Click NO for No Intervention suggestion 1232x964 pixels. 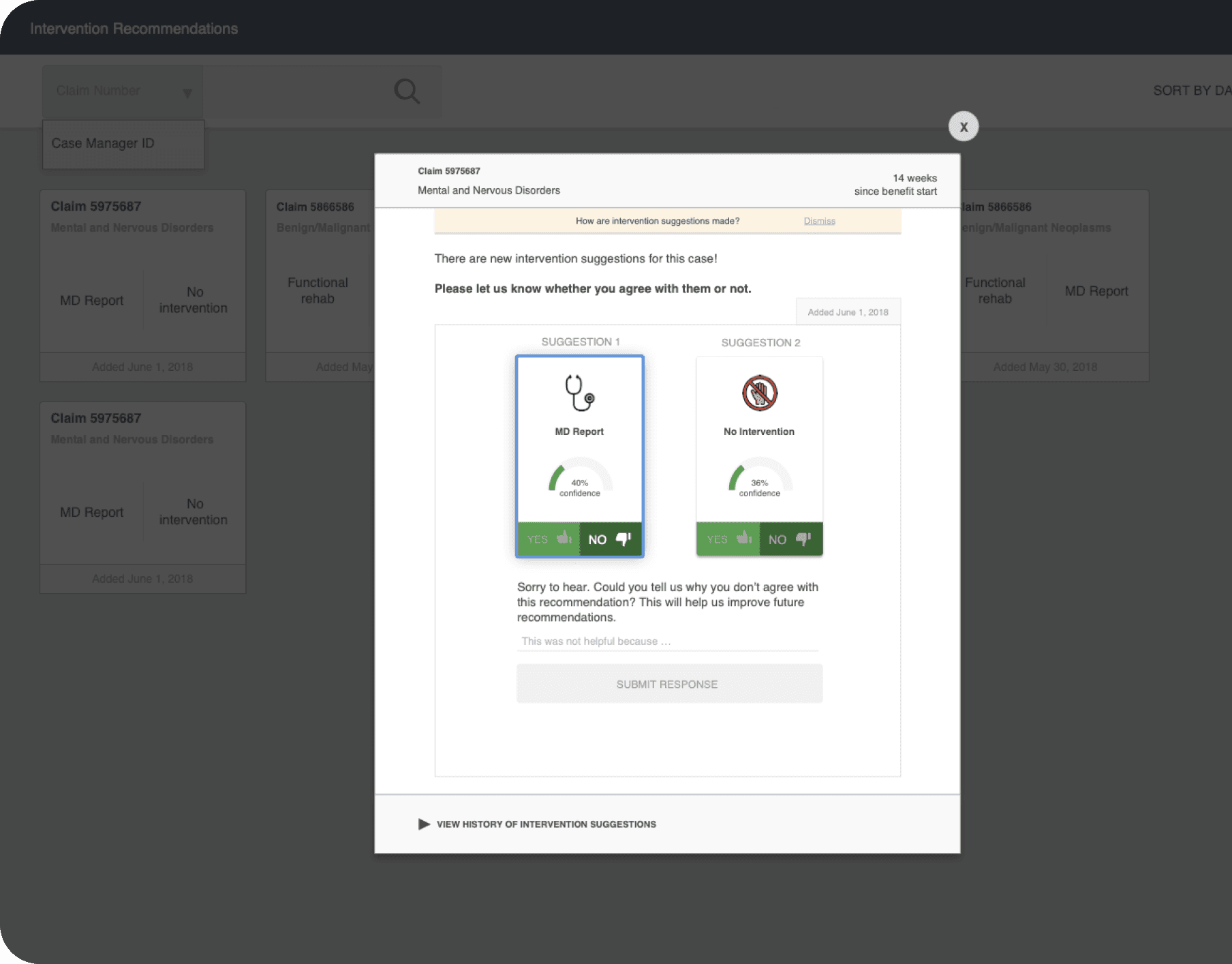tap(791, 539)
